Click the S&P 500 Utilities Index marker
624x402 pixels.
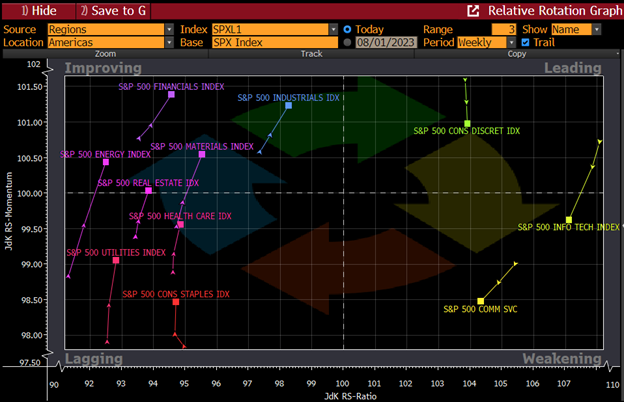click(116, 260)
